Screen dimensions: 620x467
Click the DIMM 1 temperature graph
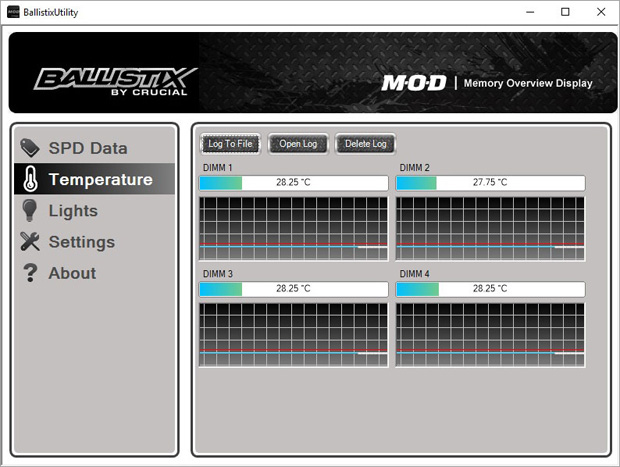click(293, 229)
